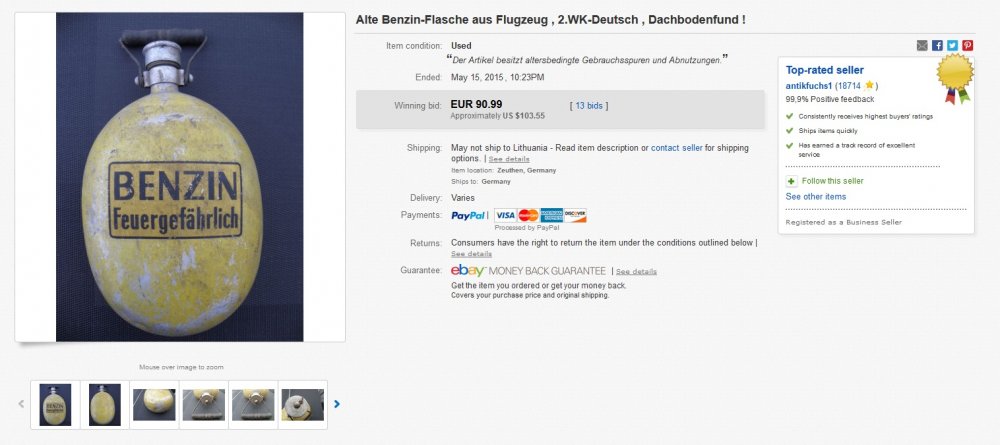Screen dimensions: 1000x445
Task: Open contact seller link
Action: click(677, 148)
